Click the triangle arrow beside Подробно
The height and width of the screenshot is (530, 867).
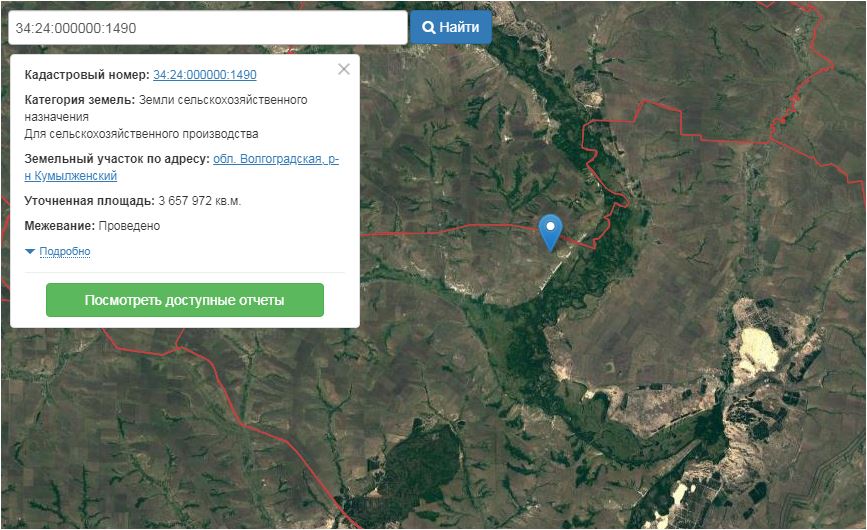tap(30, 251)
